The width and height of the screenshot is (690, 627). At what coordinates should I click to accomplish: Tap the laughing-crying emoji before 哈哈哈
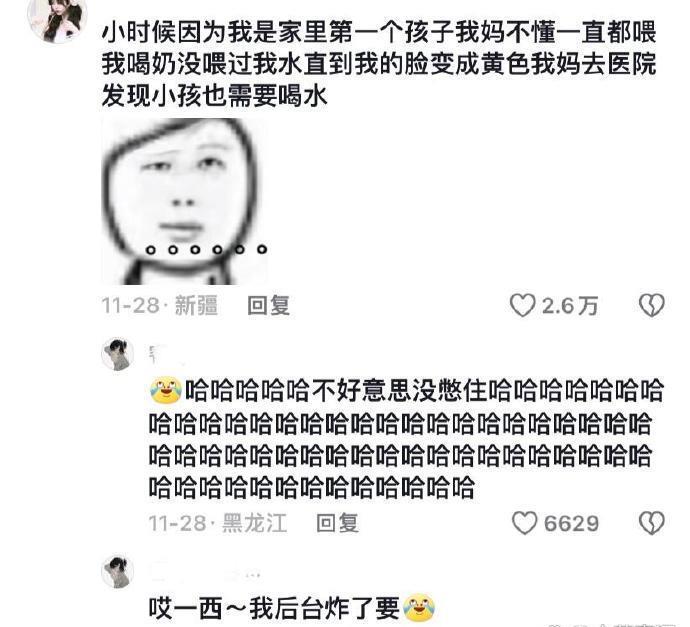[166, 390]
